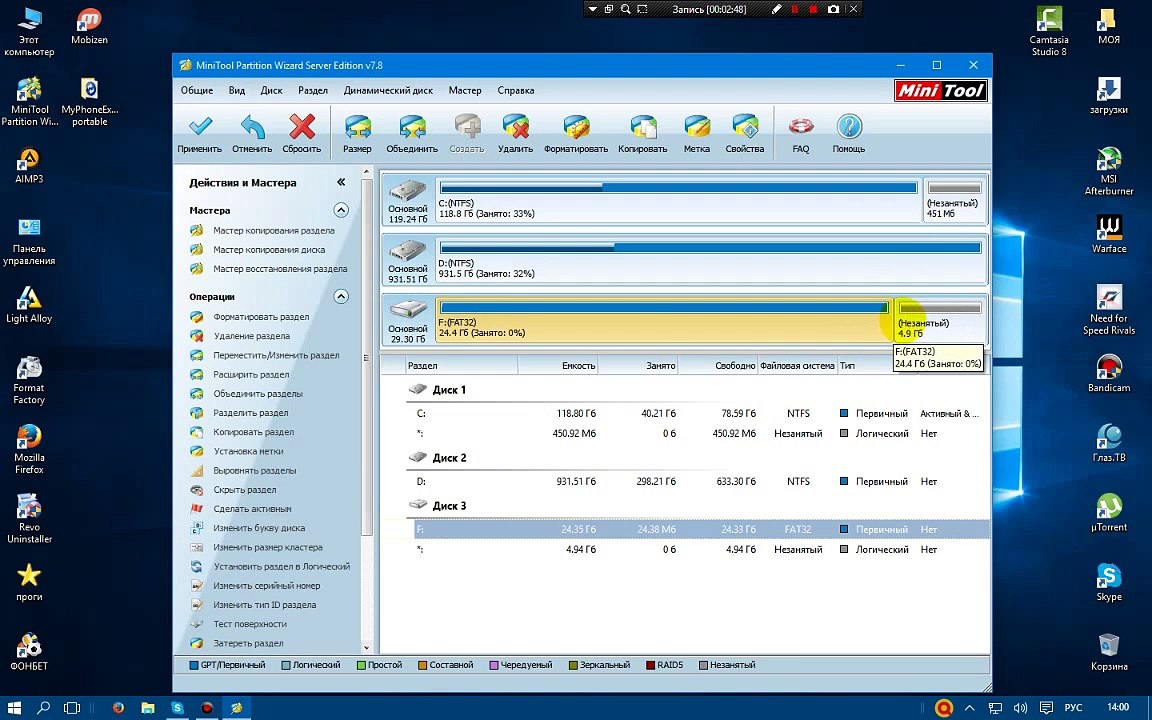Click Изменить букву диска operation
Image resolution: width=1152 pixels, height=720 pixels.
click(259, 528)
